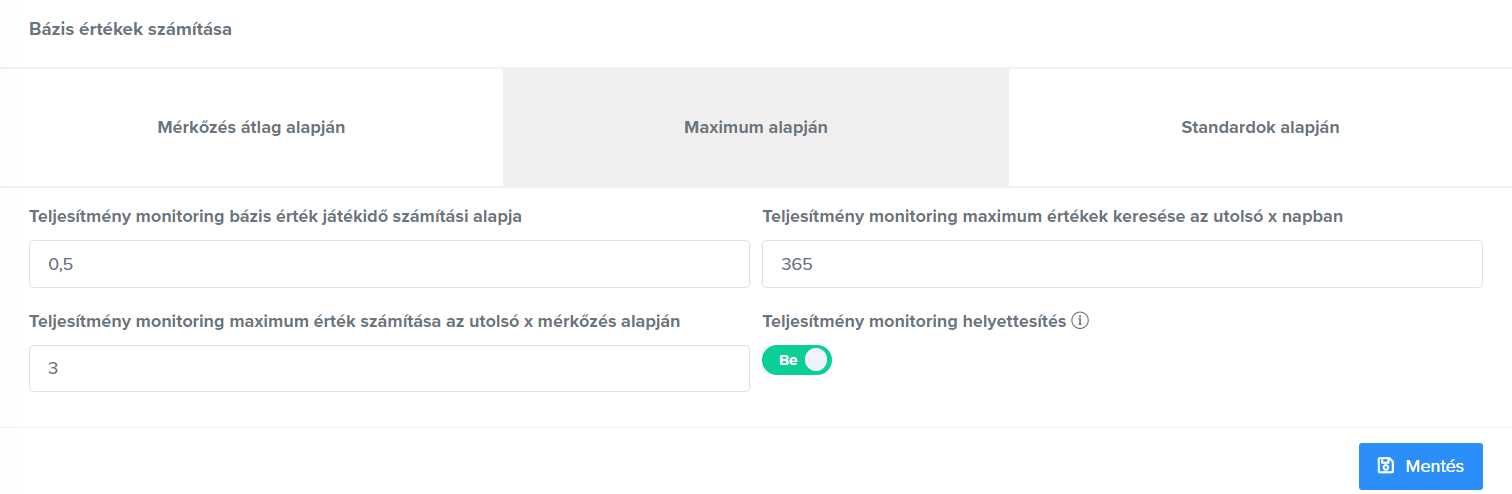Click the utolsó x mérkőzés field showing 3
1512x494 pixels.
pyautogui.click(x=389, y=369)
